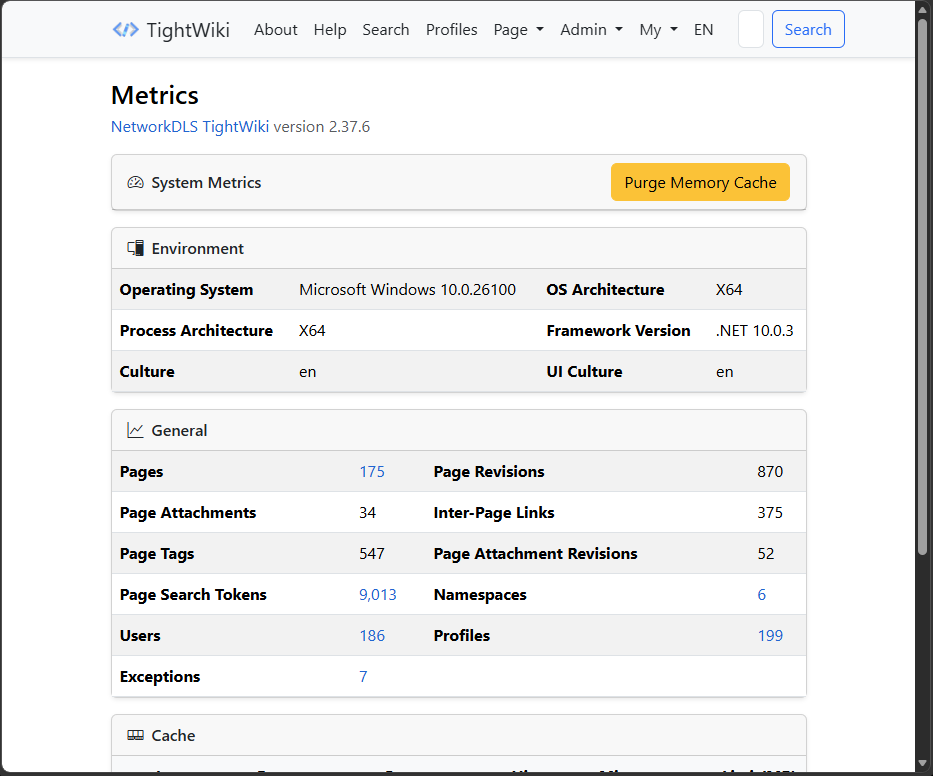933x776 pixels.
Task: Open the About page from navbar
Action: point(275,30)
